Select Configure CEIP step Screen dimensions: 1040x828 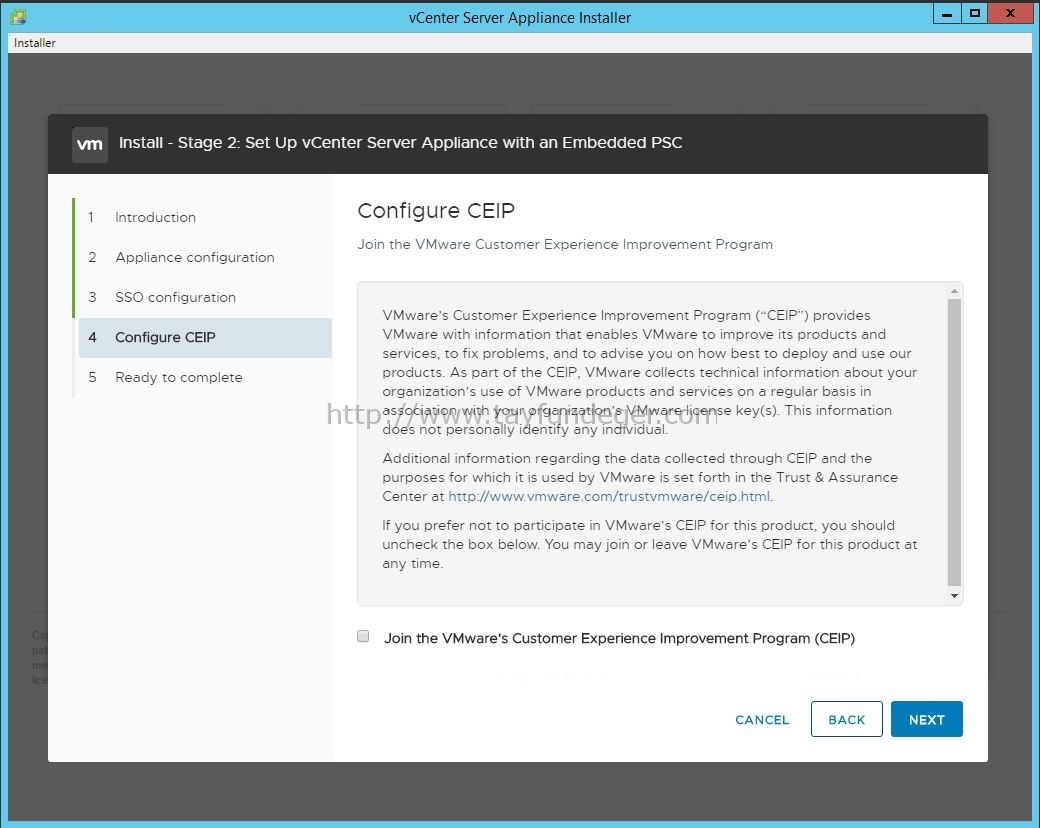[x=205, y=337]
